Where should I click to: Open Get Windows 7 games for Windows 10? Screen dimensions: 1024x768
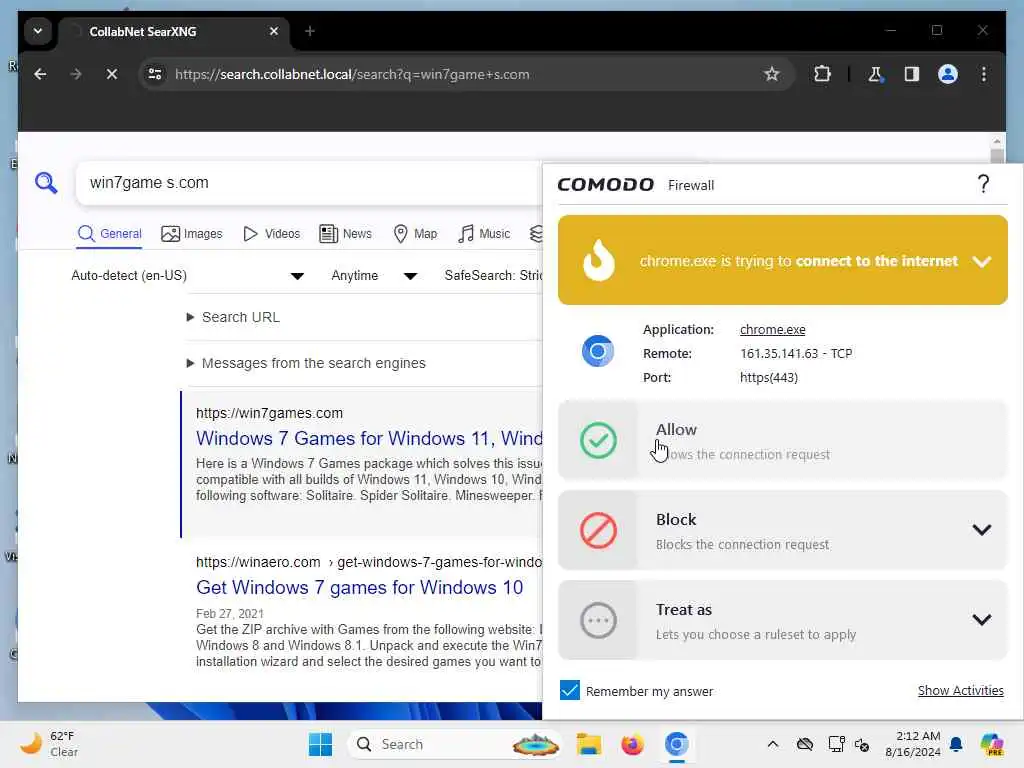[x=359, y=587]
